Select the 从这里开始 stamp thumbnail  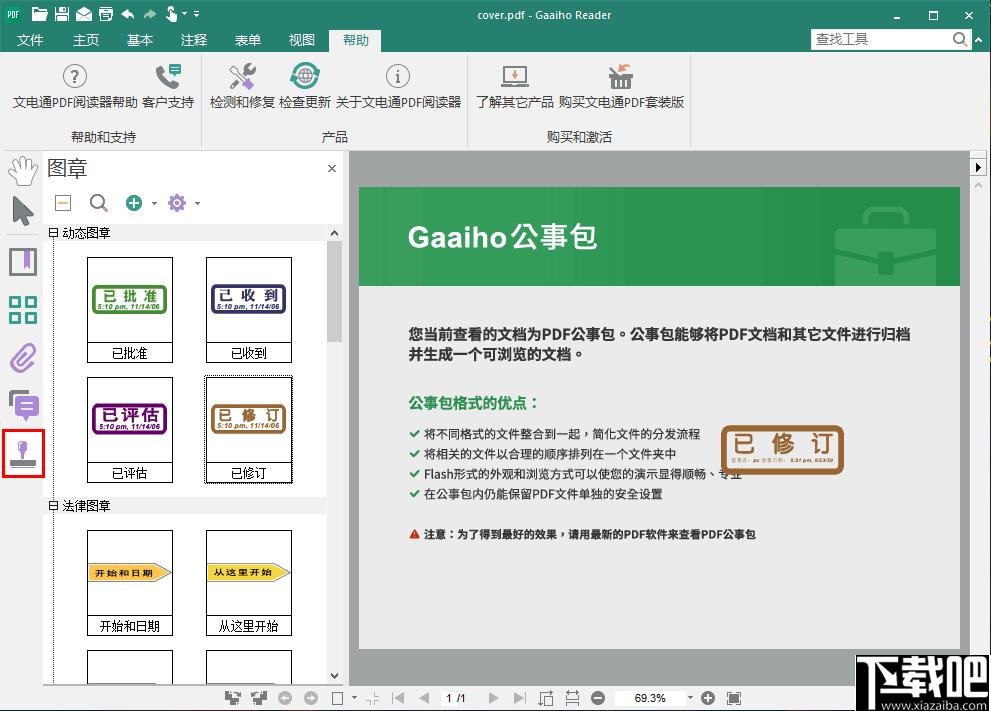249,583
